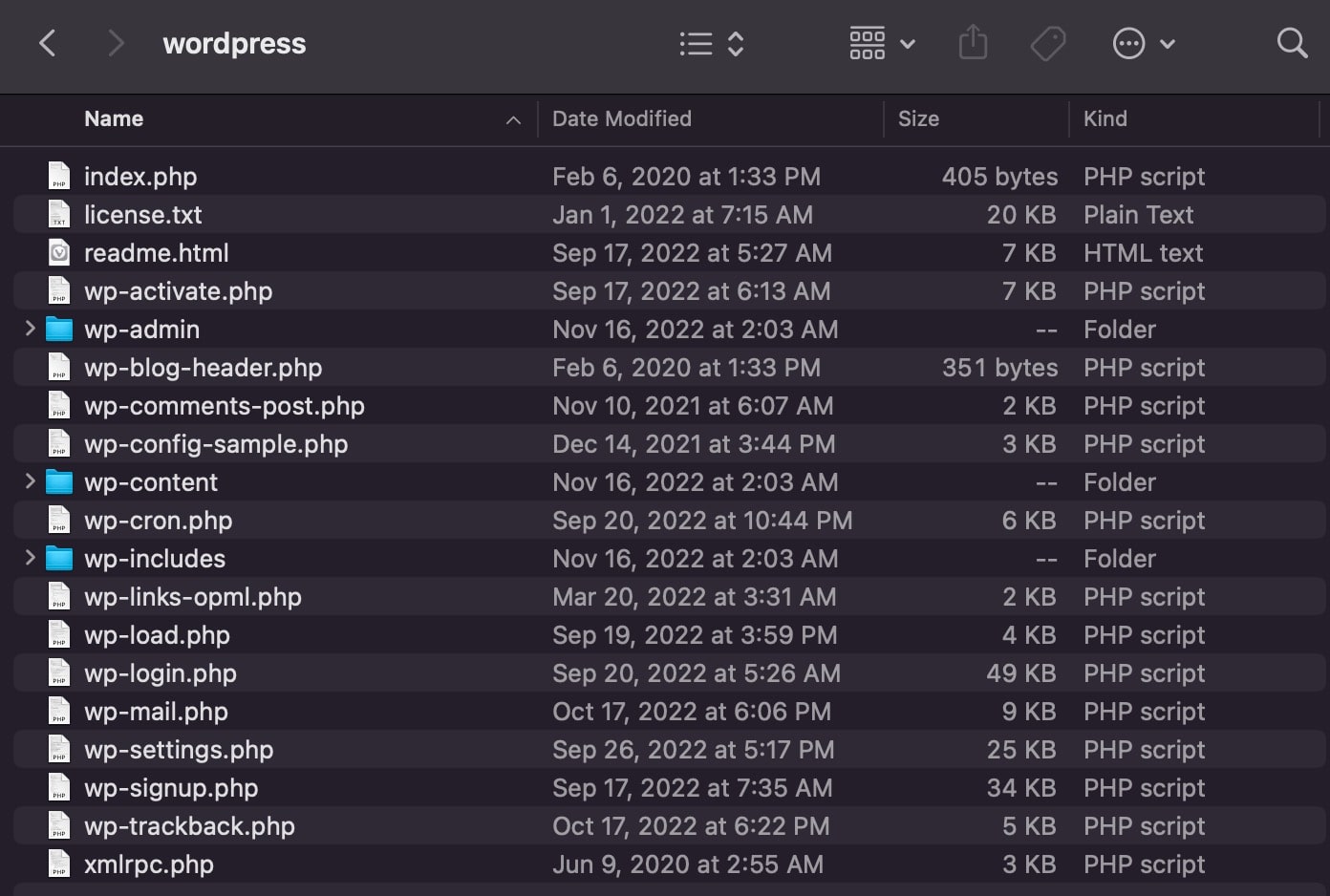Select the wp-login.php file name
The image size is (1330, 896).
[161, 673]
